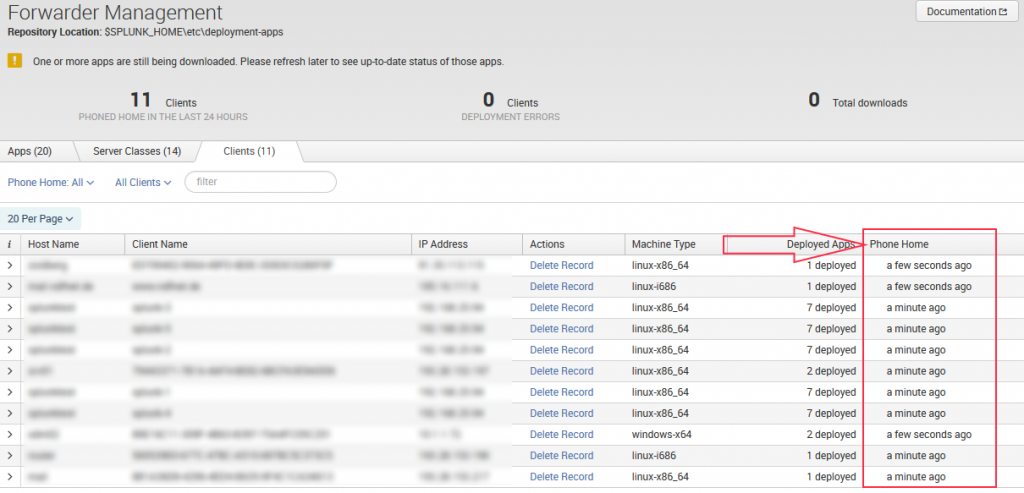The width and height of the screenshot is (1024, 493).
Task: Sort by Client Name column header
Action: pos(159,244)
